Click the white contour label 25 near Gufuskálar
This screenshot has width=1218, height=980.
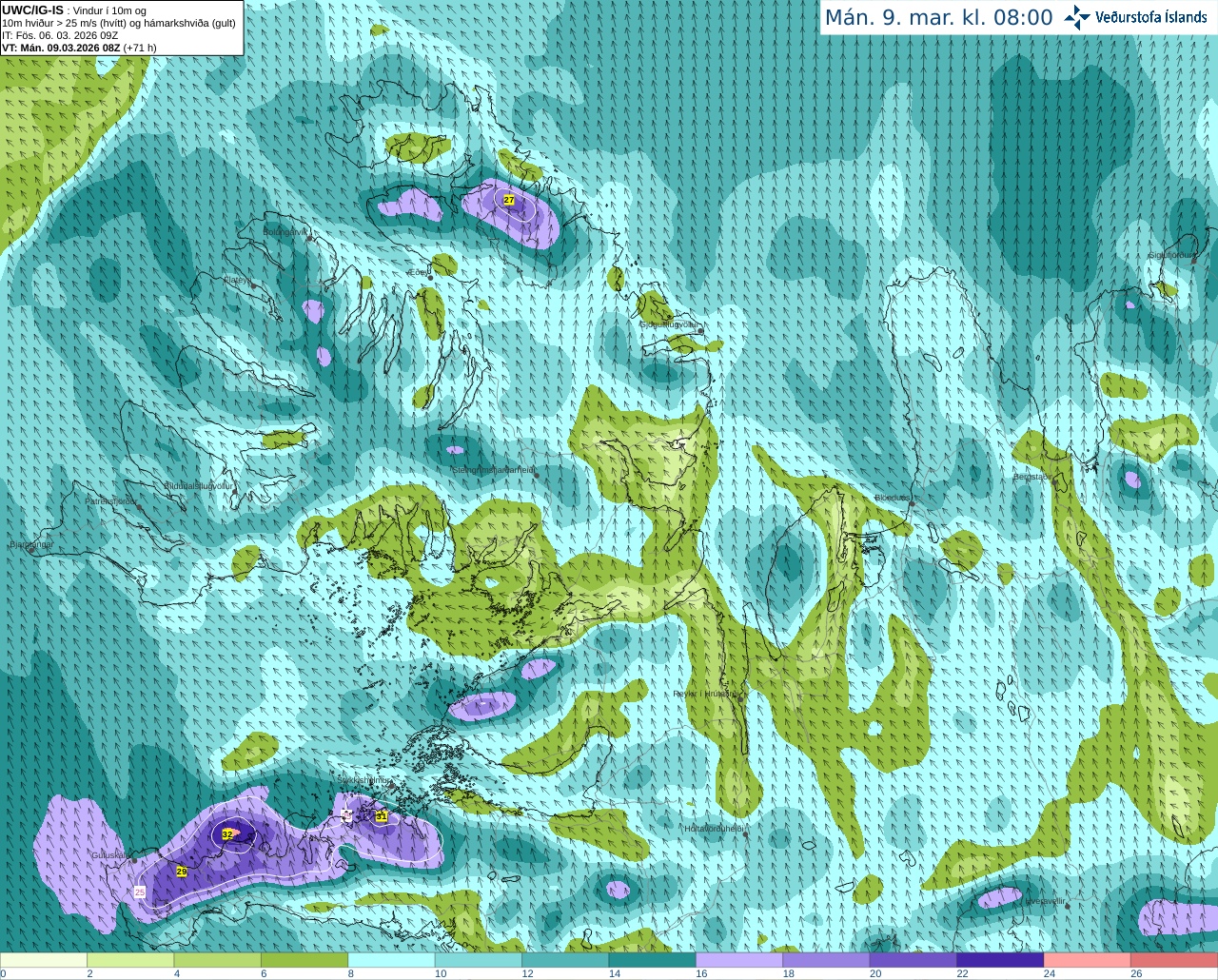click(140, 892)
